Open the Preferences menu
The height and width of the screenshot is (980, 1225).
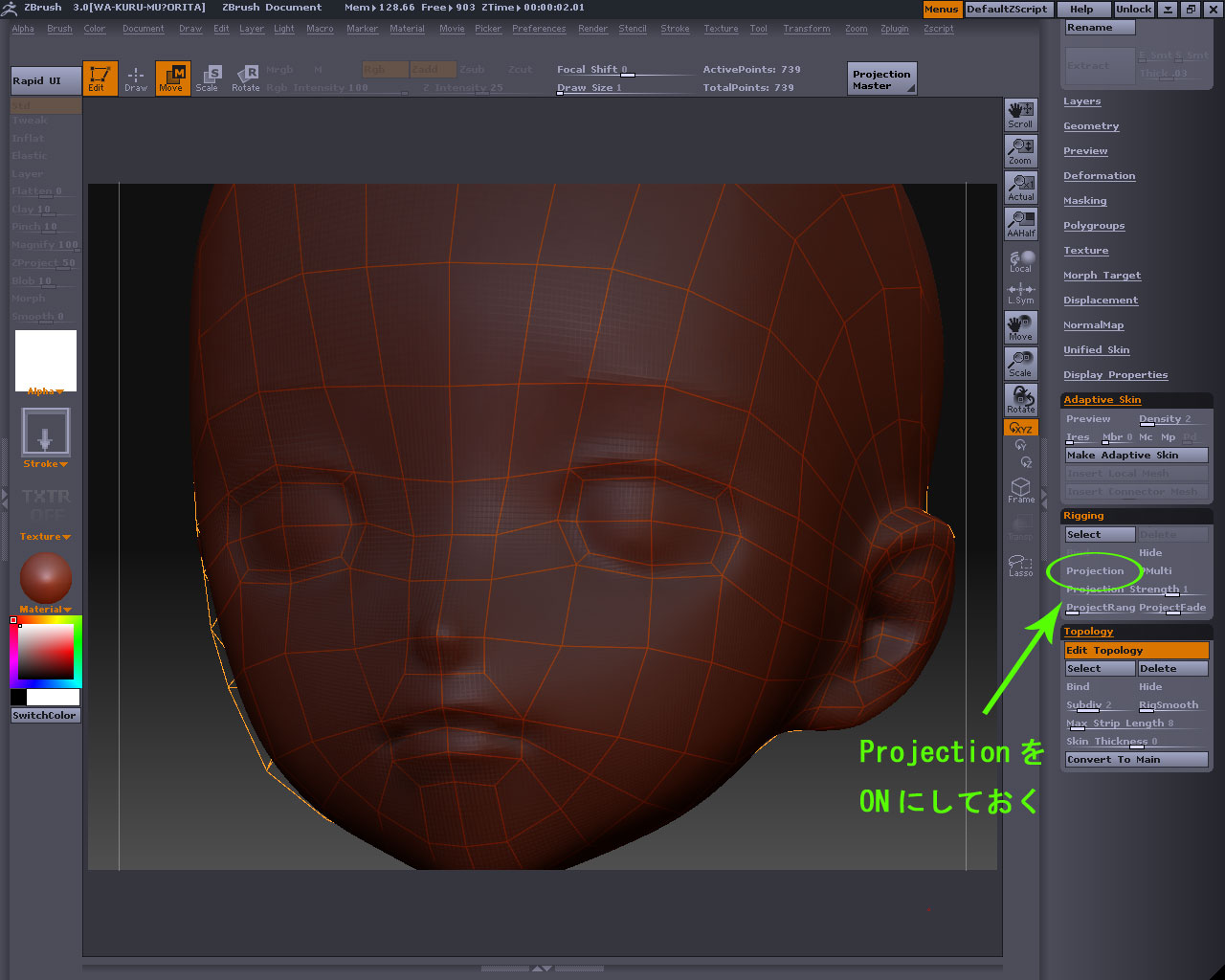coord(539,29)
